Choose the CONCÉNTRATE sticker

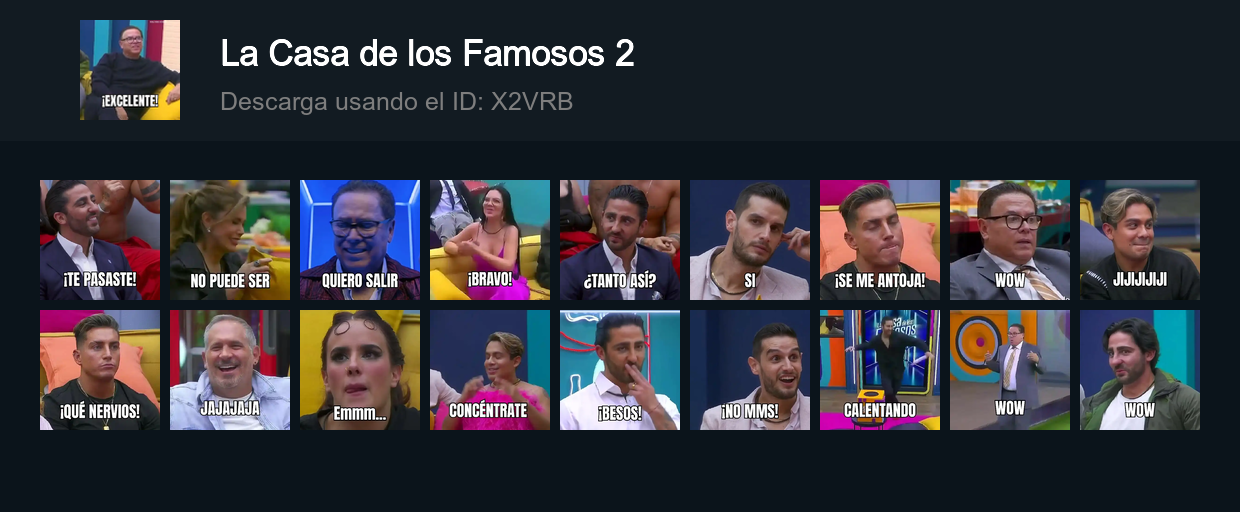490,370
